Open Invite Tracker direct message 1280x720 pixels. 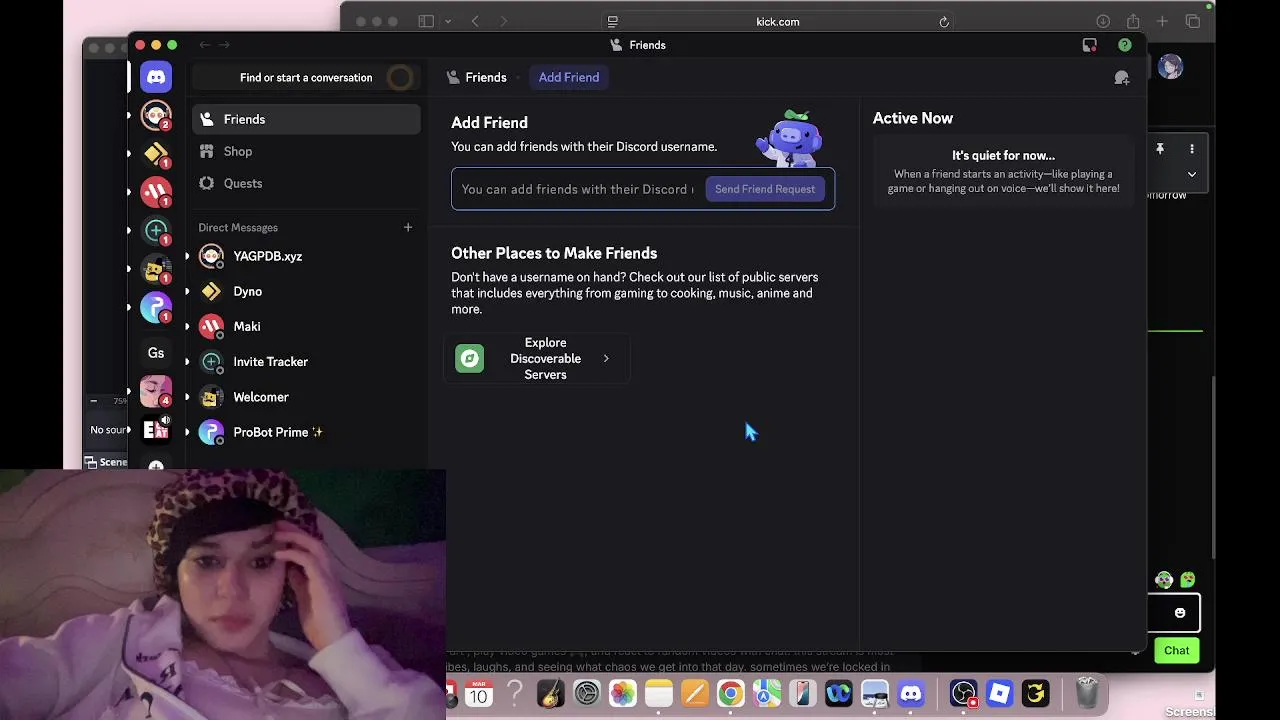pos(306,361)
